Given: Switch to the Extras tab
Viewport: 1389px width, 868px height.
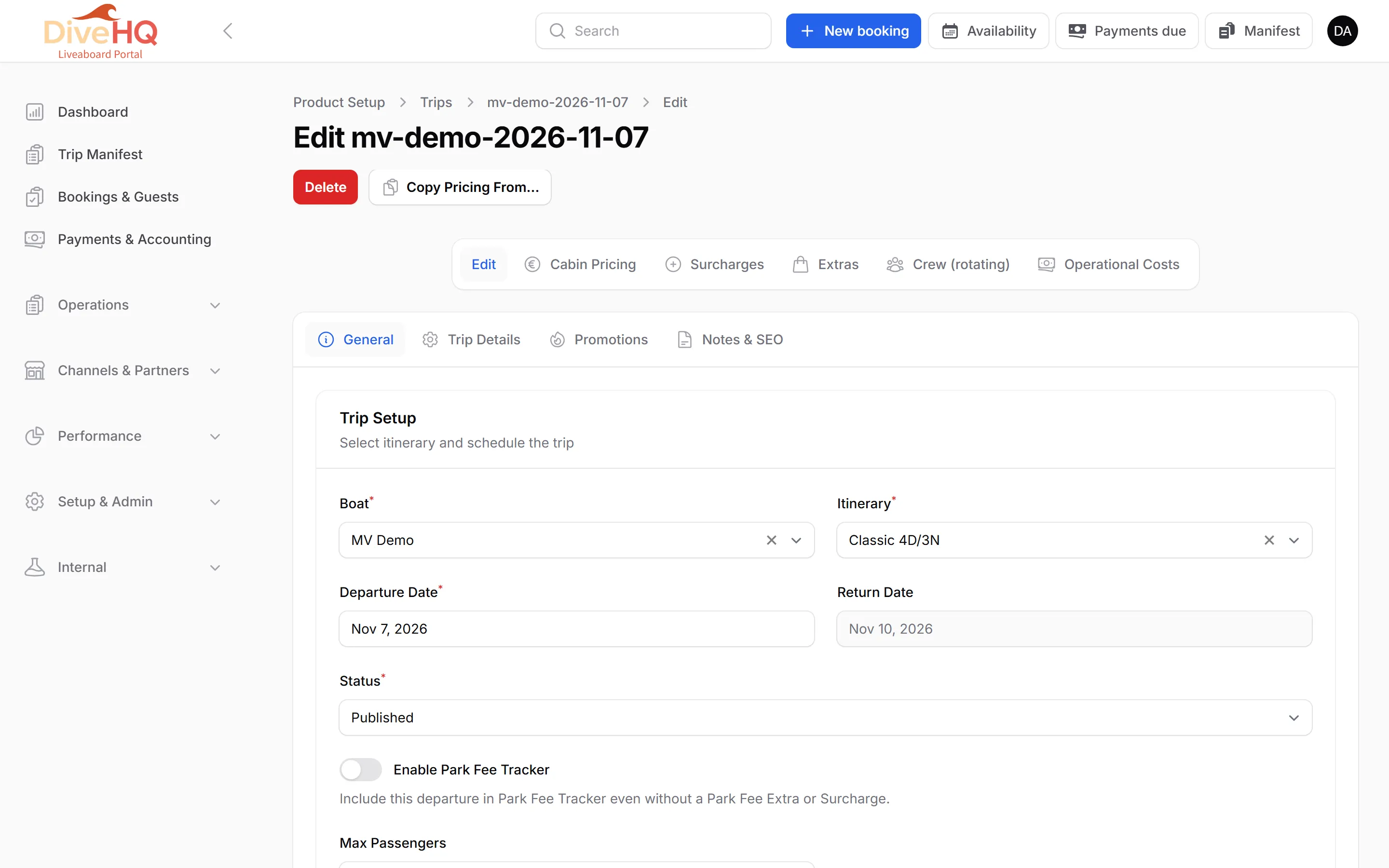Looking at the screenshot, I should (825, 264).
